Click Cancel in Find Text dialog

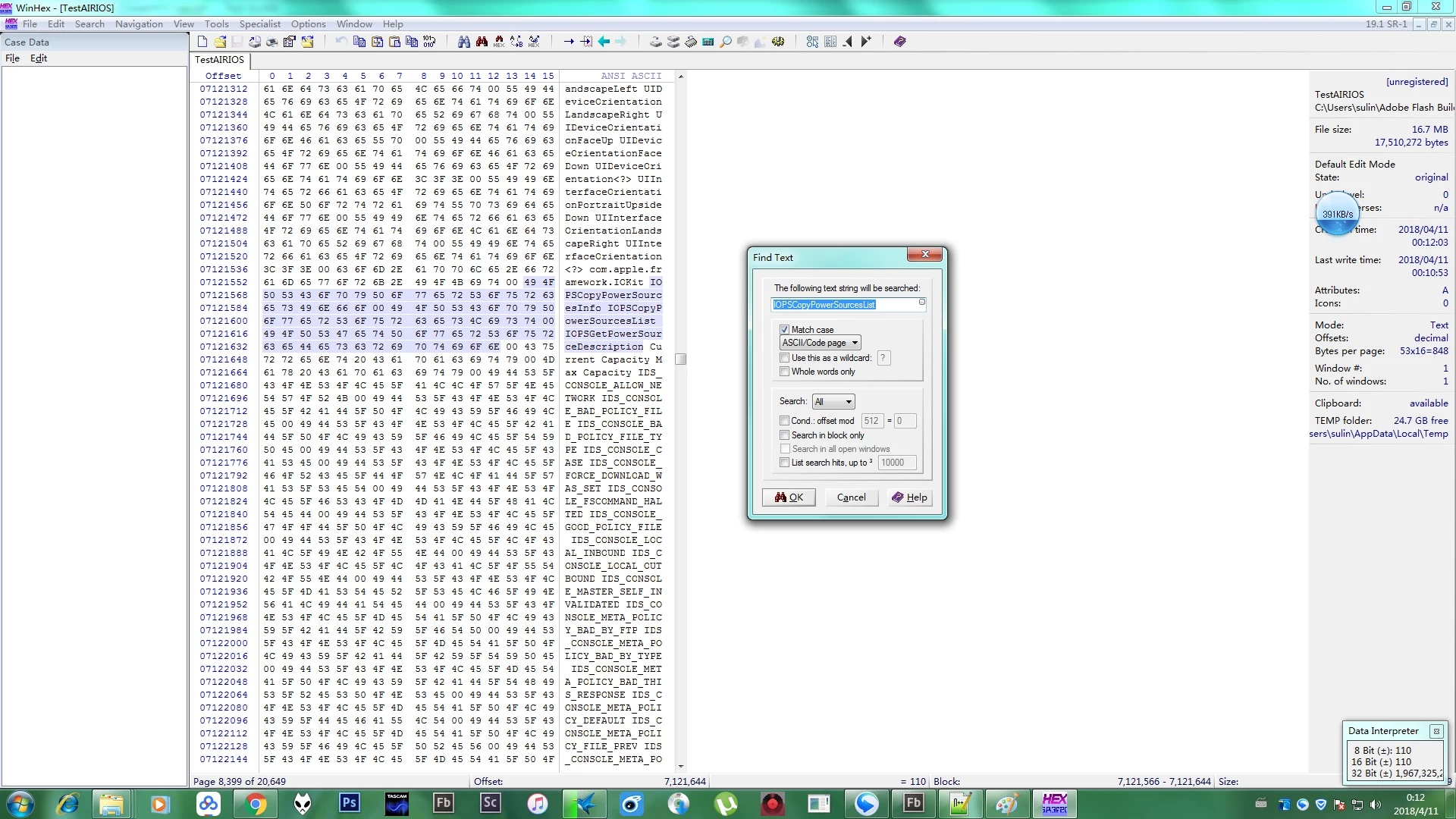[851, 497]
